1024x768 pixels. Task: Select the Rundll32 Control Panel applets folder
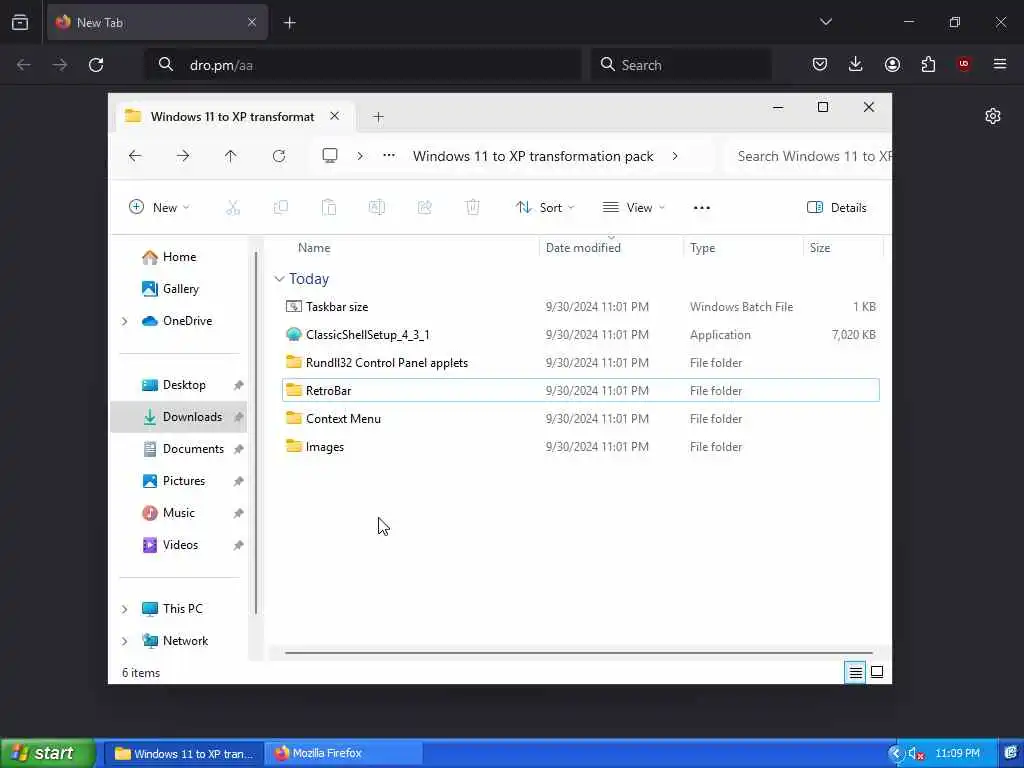click(x=581, y=362)
